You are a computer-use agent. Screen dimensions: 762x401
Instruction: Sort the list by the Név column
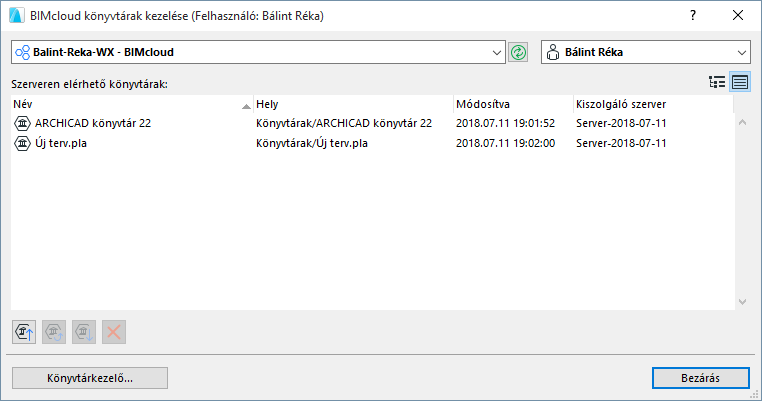tap(132, 104)
